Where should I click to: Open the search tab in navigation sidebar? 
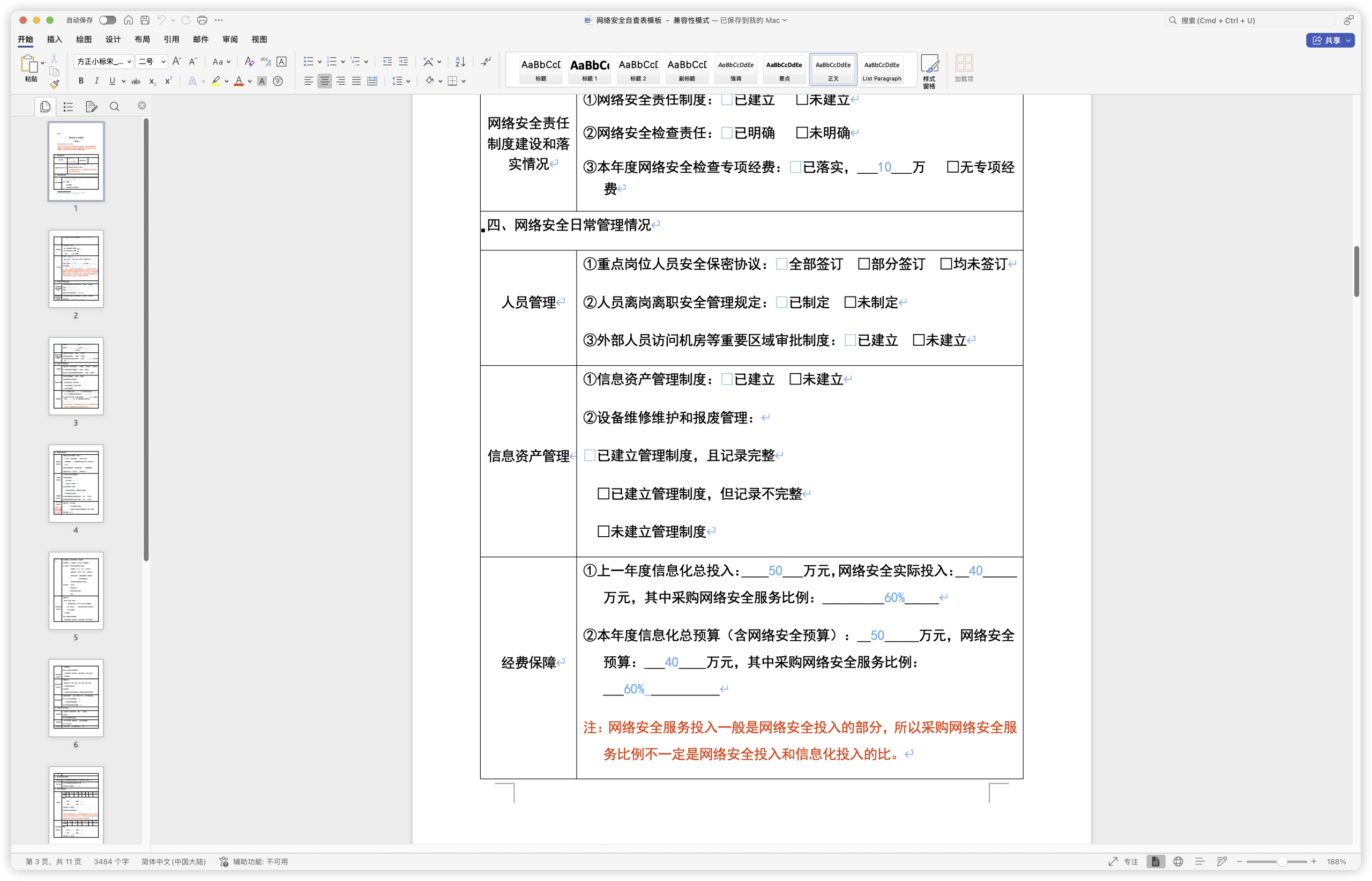click(x=114, y=106)
